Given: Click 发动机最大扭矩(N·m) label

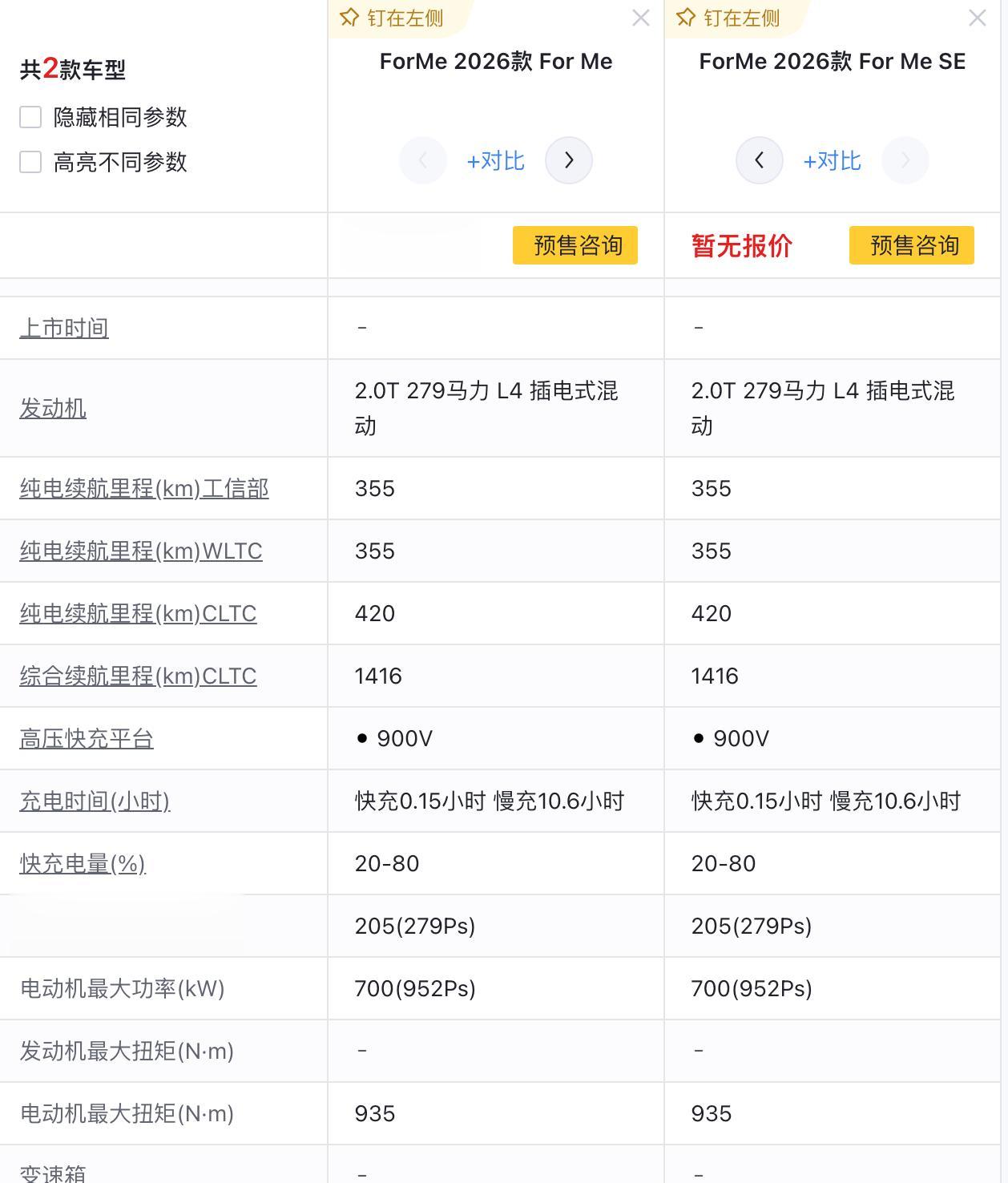Looking at the screenshot, I should pos(127,1051).
